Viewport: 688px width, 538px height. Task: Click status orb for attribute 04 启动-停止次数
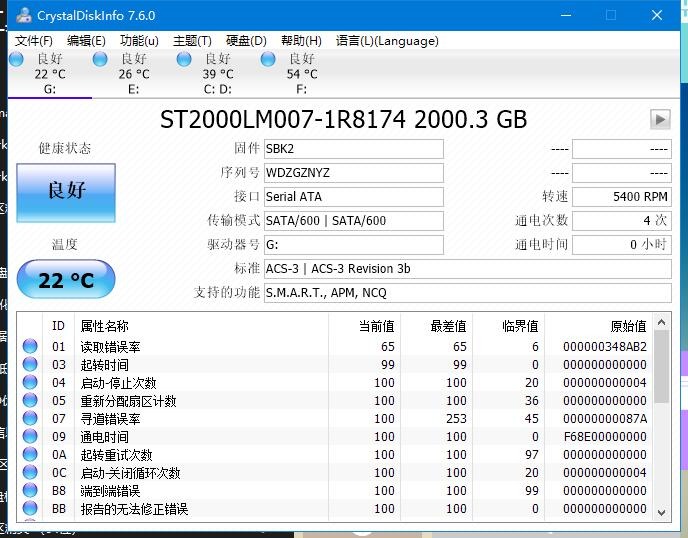[30, 382]
